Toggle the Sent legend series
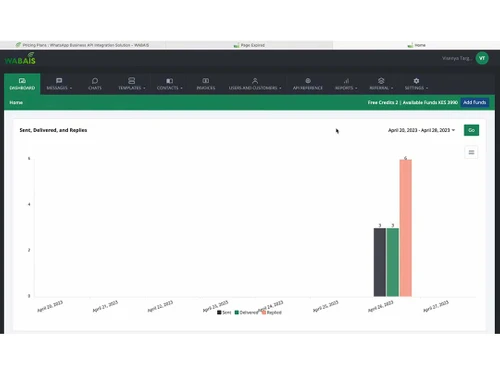This screenshot has width=500, height=375. 224,313
